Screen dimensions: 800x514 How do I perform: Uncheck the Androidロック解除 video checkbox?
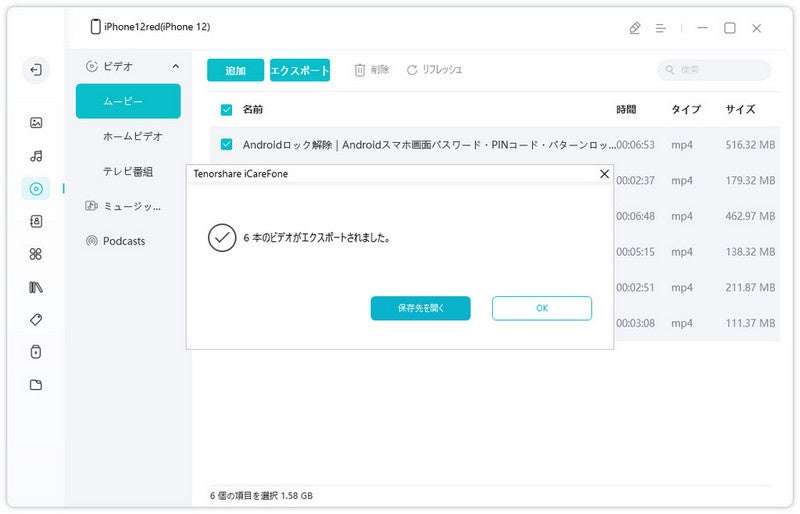tap(227, 145)
